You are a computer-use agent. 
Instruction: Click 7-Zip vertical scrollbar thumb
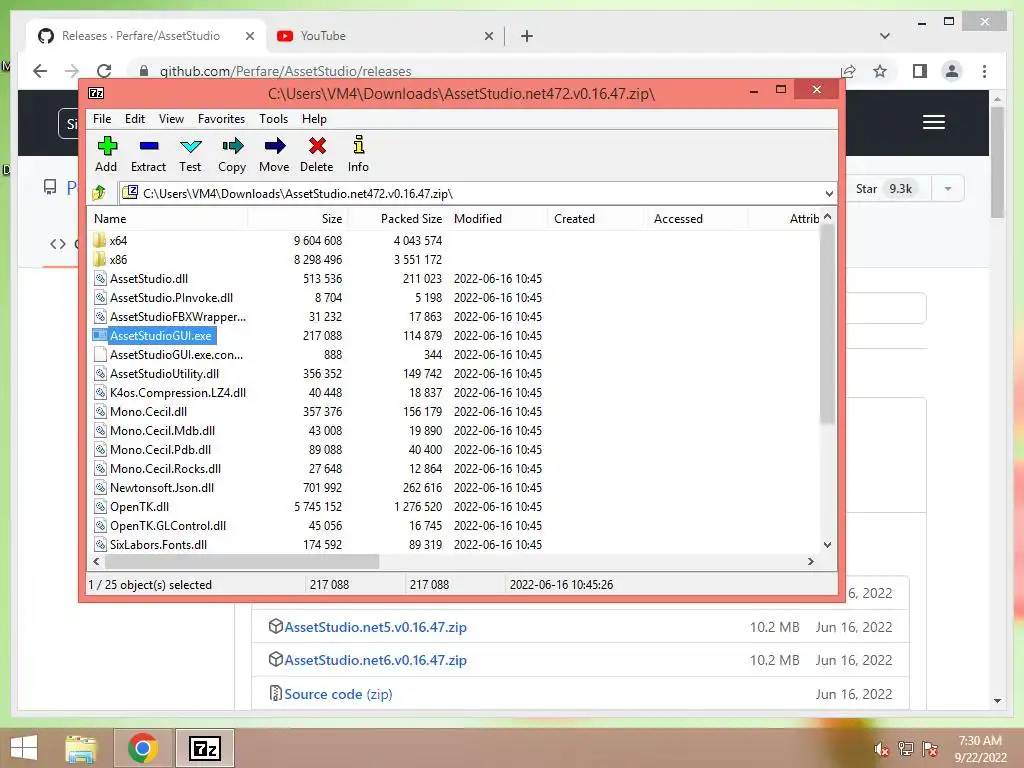click(827, 323)
